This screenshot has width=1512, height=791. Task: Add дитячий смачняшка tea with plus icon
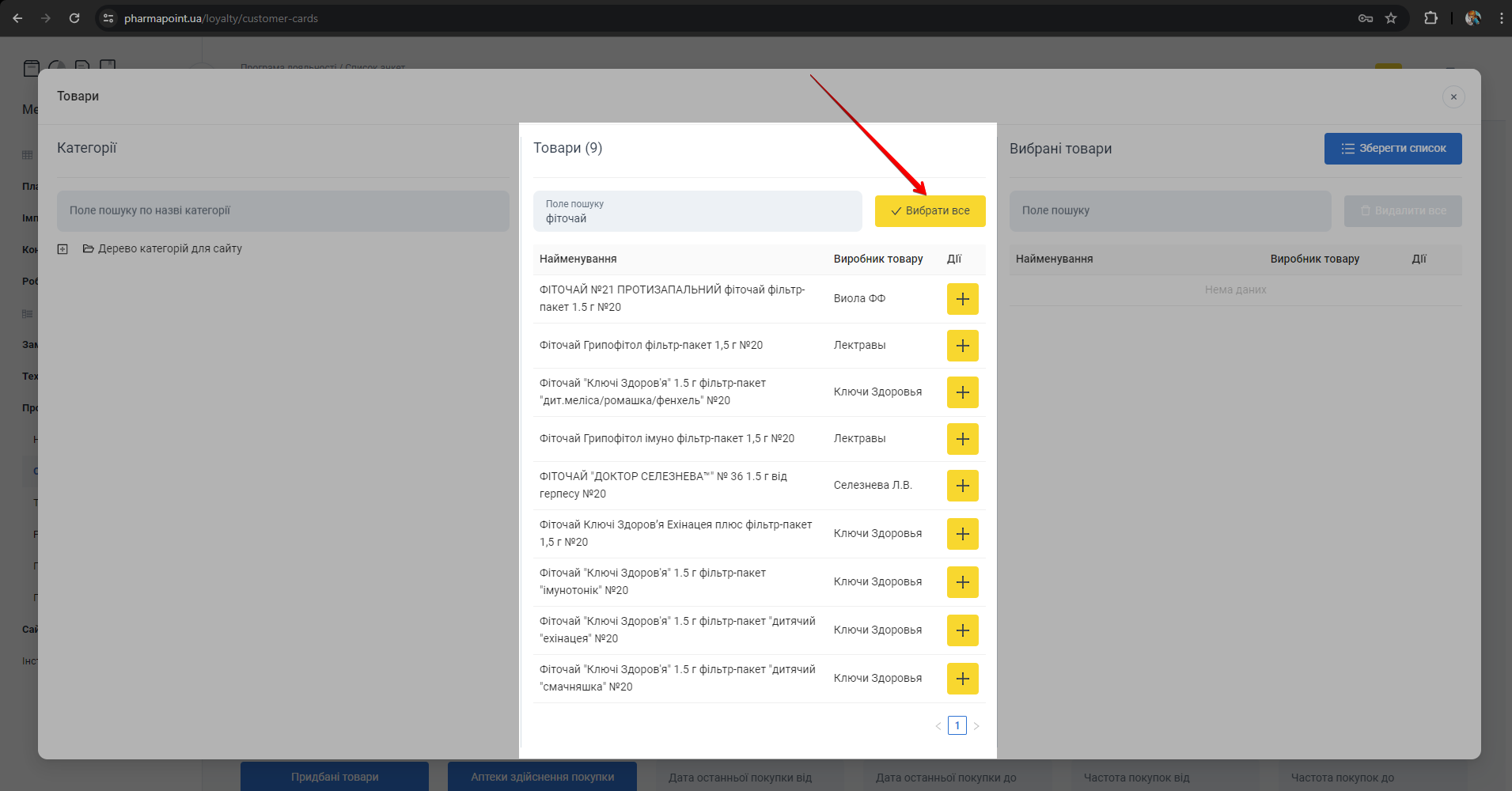pos(962,679)
